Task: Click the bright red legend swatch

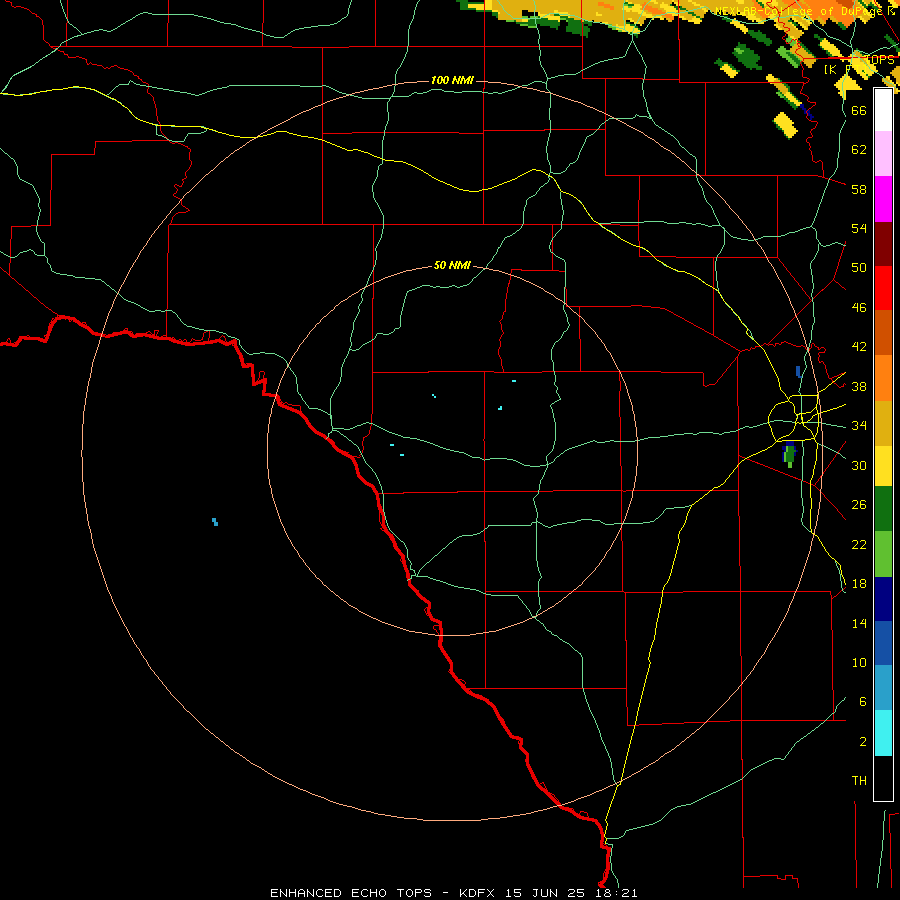Action: pyautogui.click(x=883, y=288)
